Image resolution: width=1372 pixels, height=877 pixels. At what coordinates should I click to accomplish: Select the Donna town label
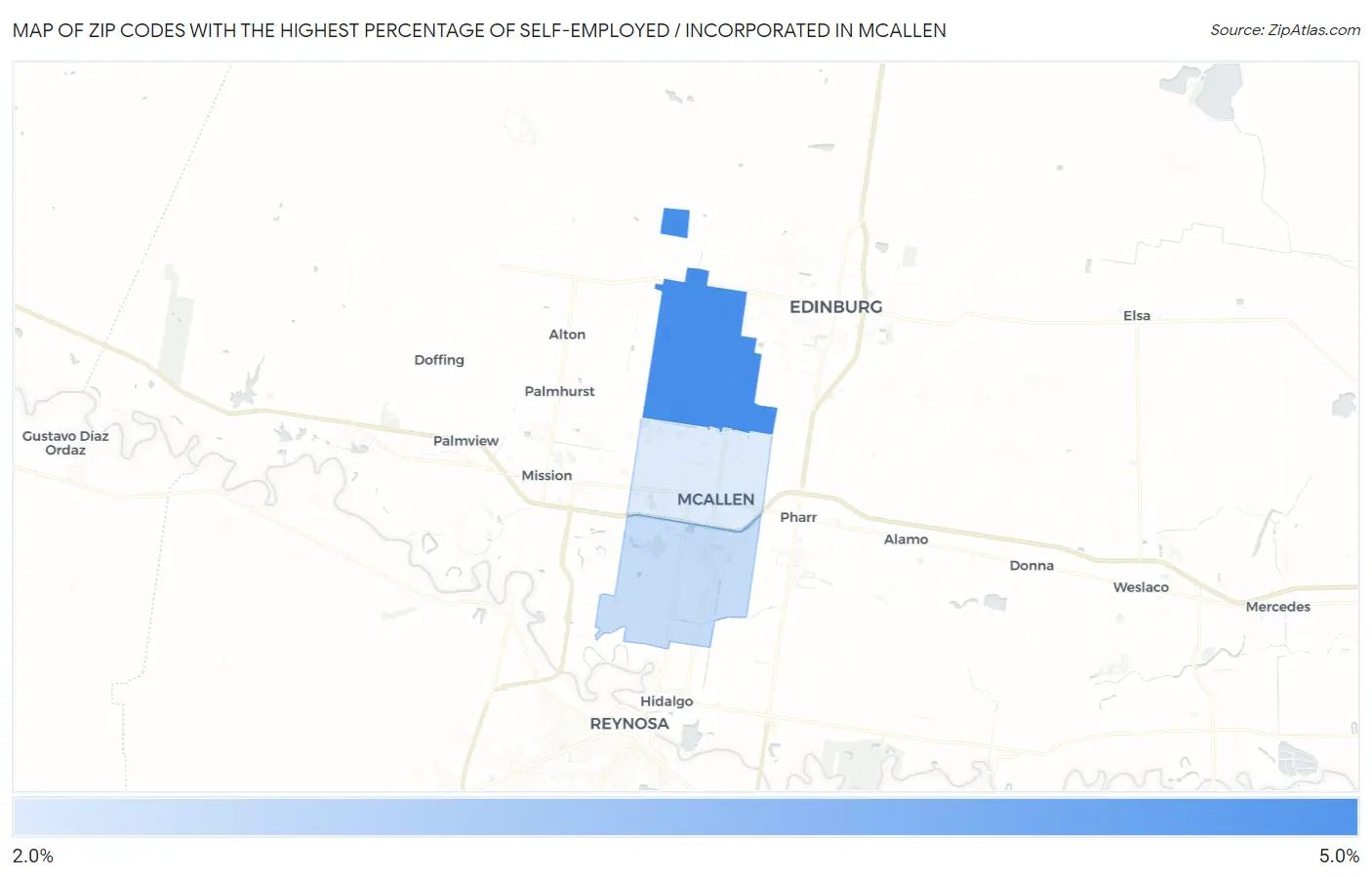(1031, 566)
